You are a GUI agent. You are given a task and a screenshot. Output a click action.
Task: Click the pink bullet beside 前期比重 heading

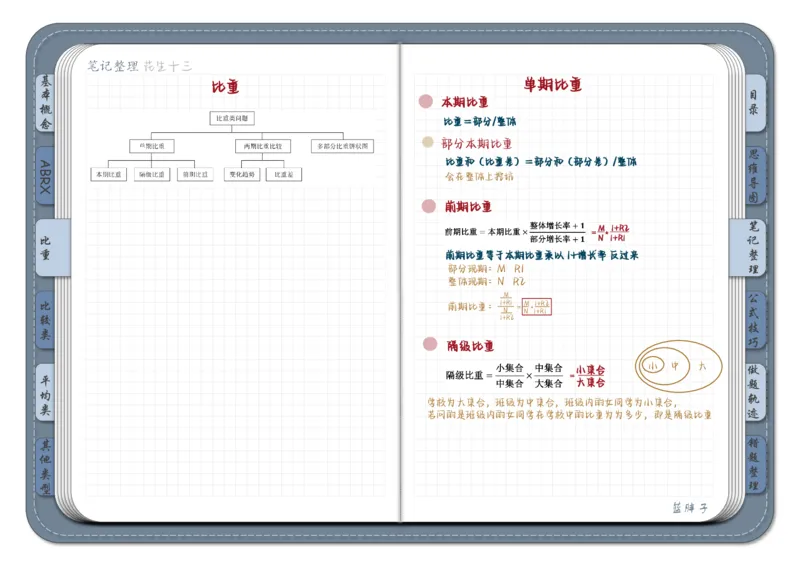[428, 207]
